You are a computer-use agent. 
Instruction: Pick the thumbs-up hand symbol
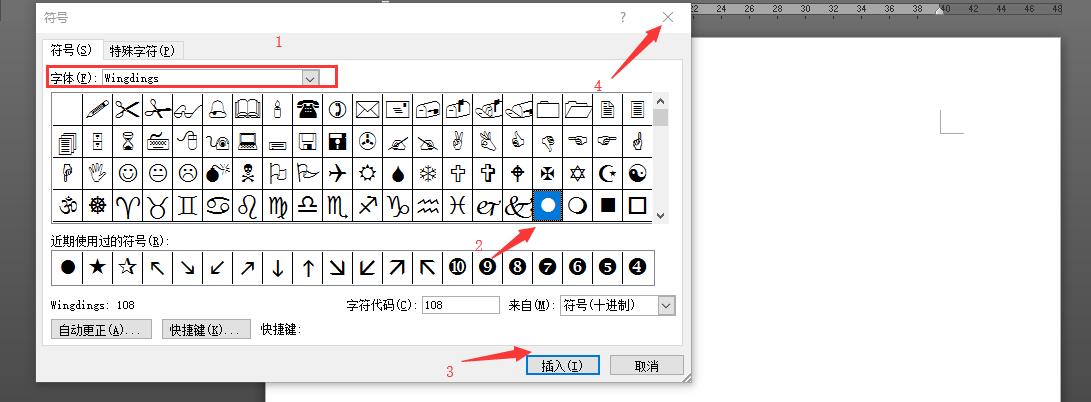point(518,141)
